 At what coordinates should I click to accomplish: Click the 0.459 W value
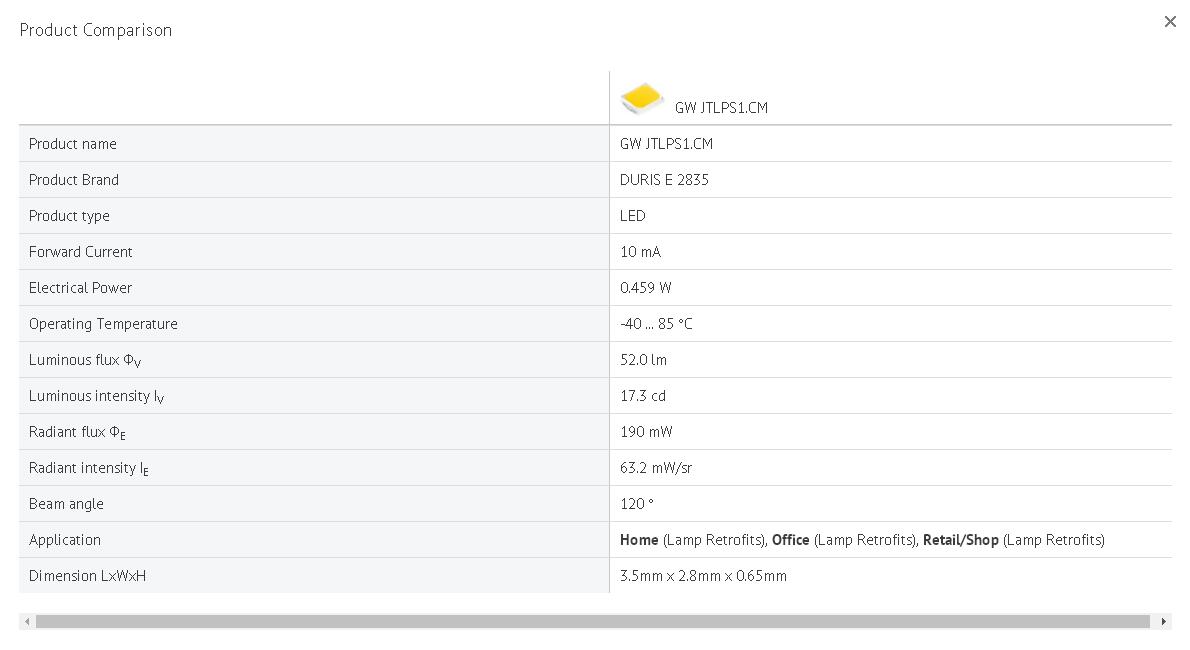coord(646,288)
